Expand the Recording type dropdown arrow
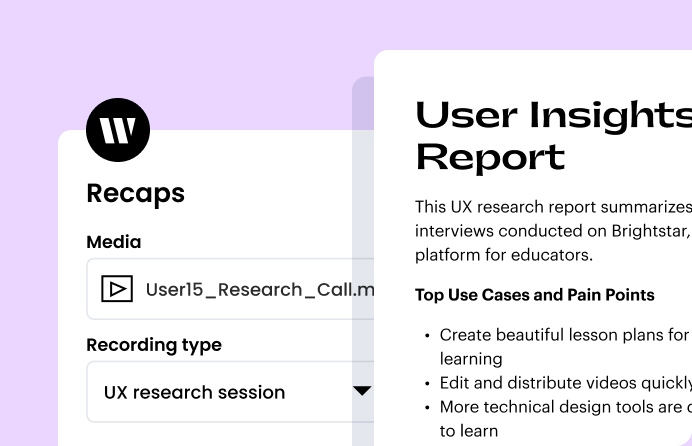The height and width of the screenshot is (446, 692). (x=362, y=391)
